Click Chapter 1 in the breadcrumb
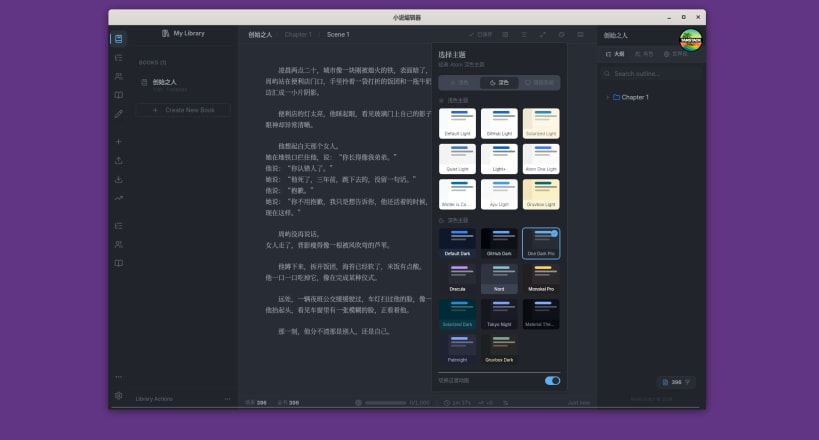 298,34
